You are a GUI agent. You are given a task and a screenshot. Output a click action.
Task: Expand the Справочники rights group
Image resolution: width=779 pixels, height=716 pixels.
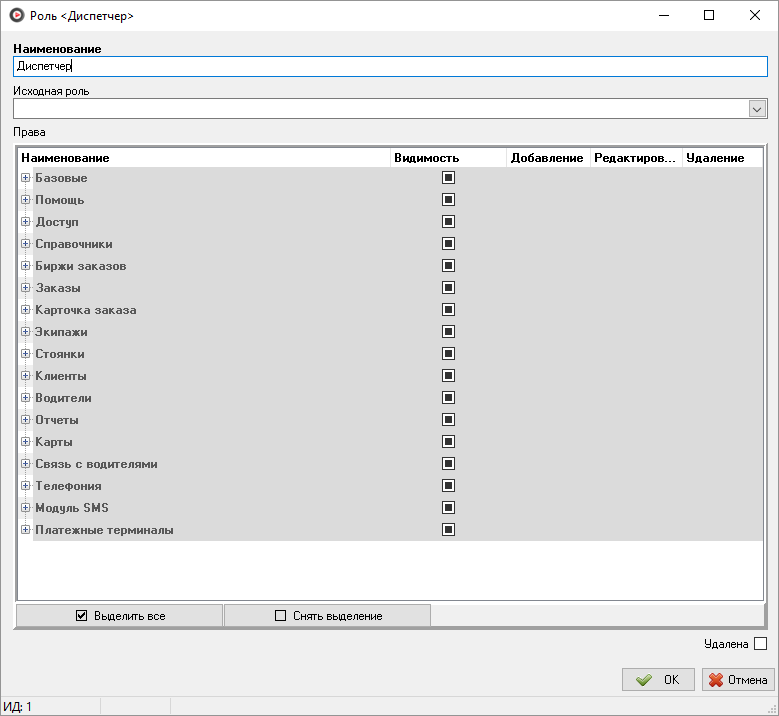pos(25,244)
